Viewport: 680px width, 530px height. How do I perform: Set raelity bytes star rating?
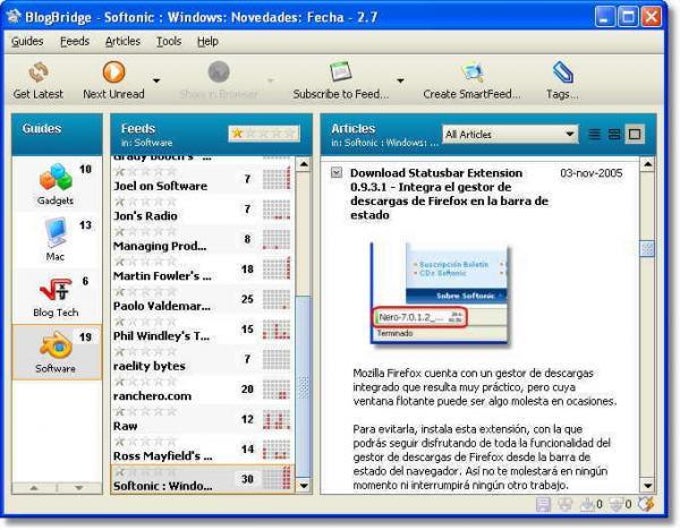(145, 352)
